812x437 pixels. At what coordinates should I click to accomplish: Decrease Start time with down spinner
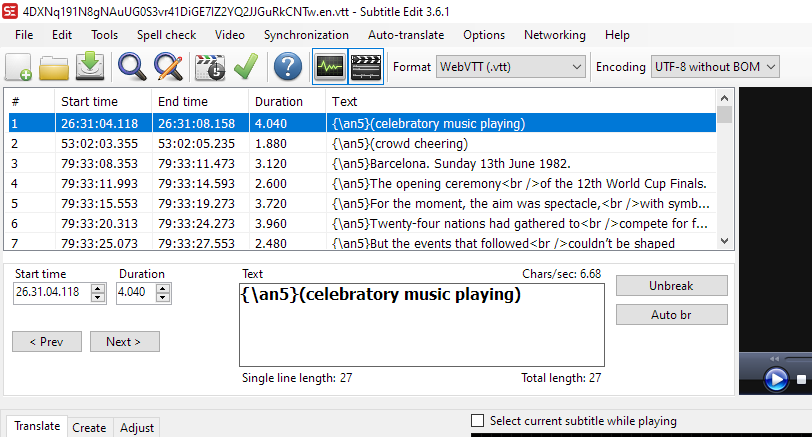[x=97, y=297]
